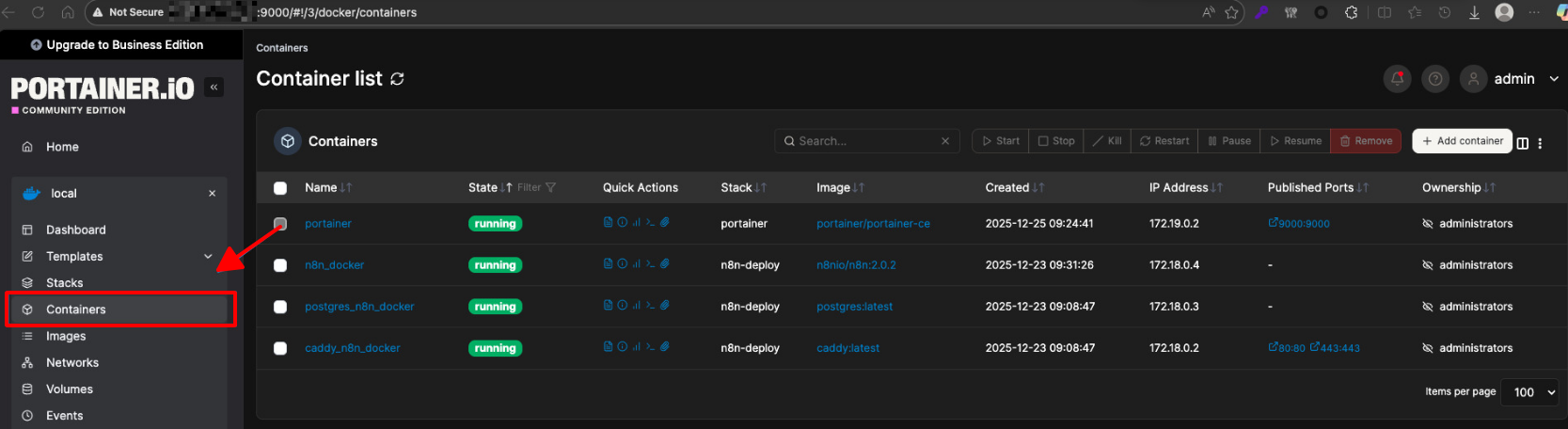Screen dimensions: 1568x429
Task: Click the Stop button
Action: (x=1056, y=141)
